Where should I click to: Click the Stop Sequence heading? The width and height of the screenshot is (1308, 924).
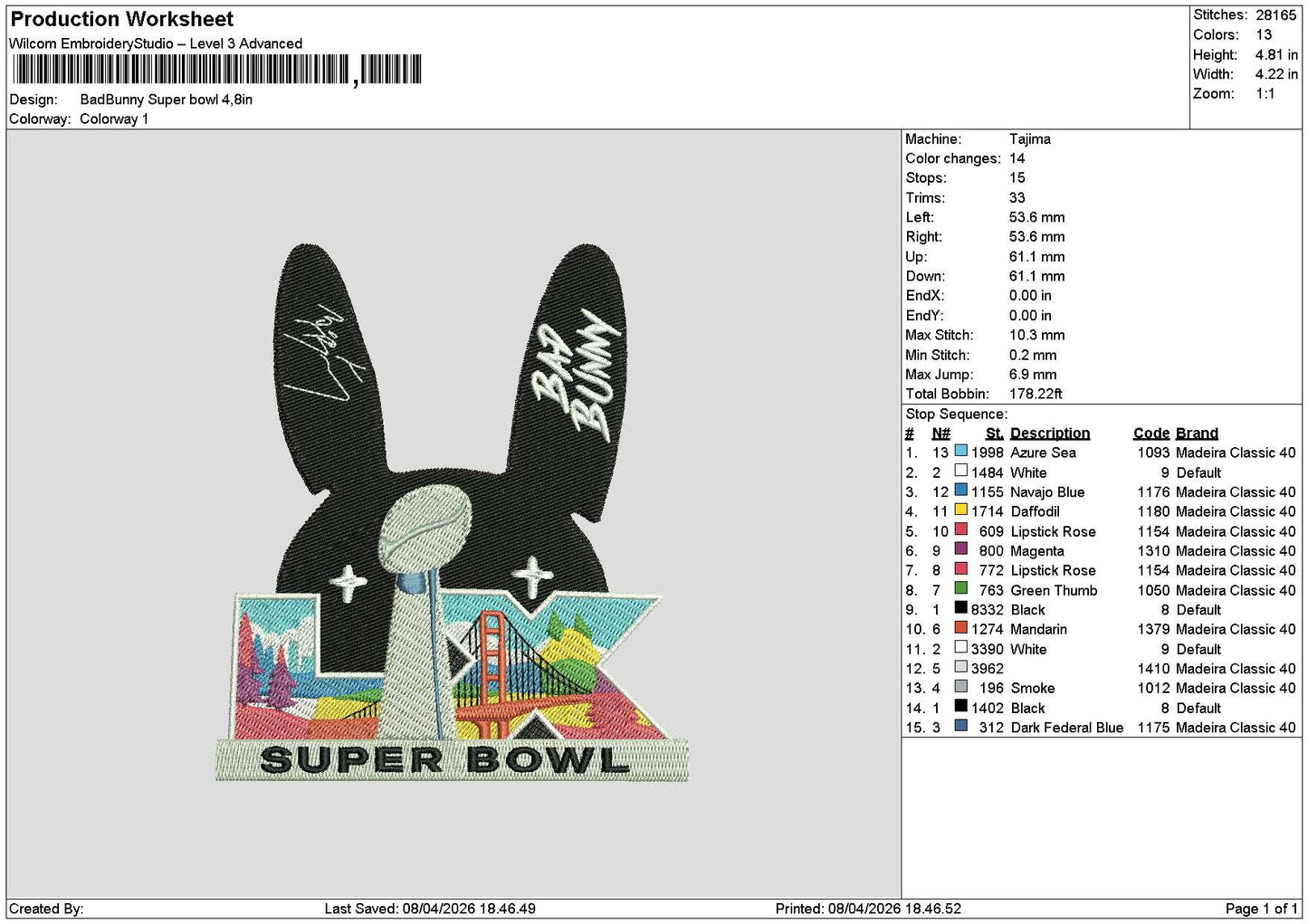click(x=956, y=414)
